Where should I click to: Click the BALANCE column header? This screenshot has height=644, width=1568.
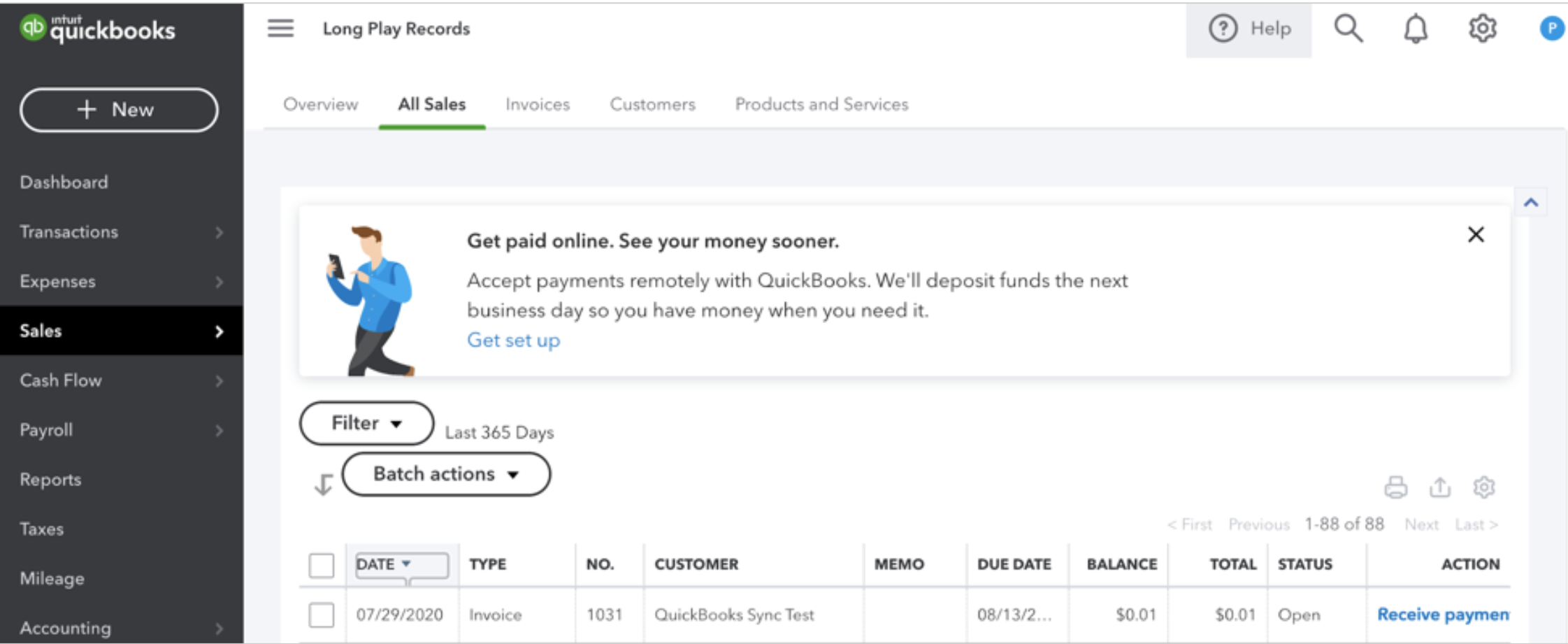tap(1122, 564)
